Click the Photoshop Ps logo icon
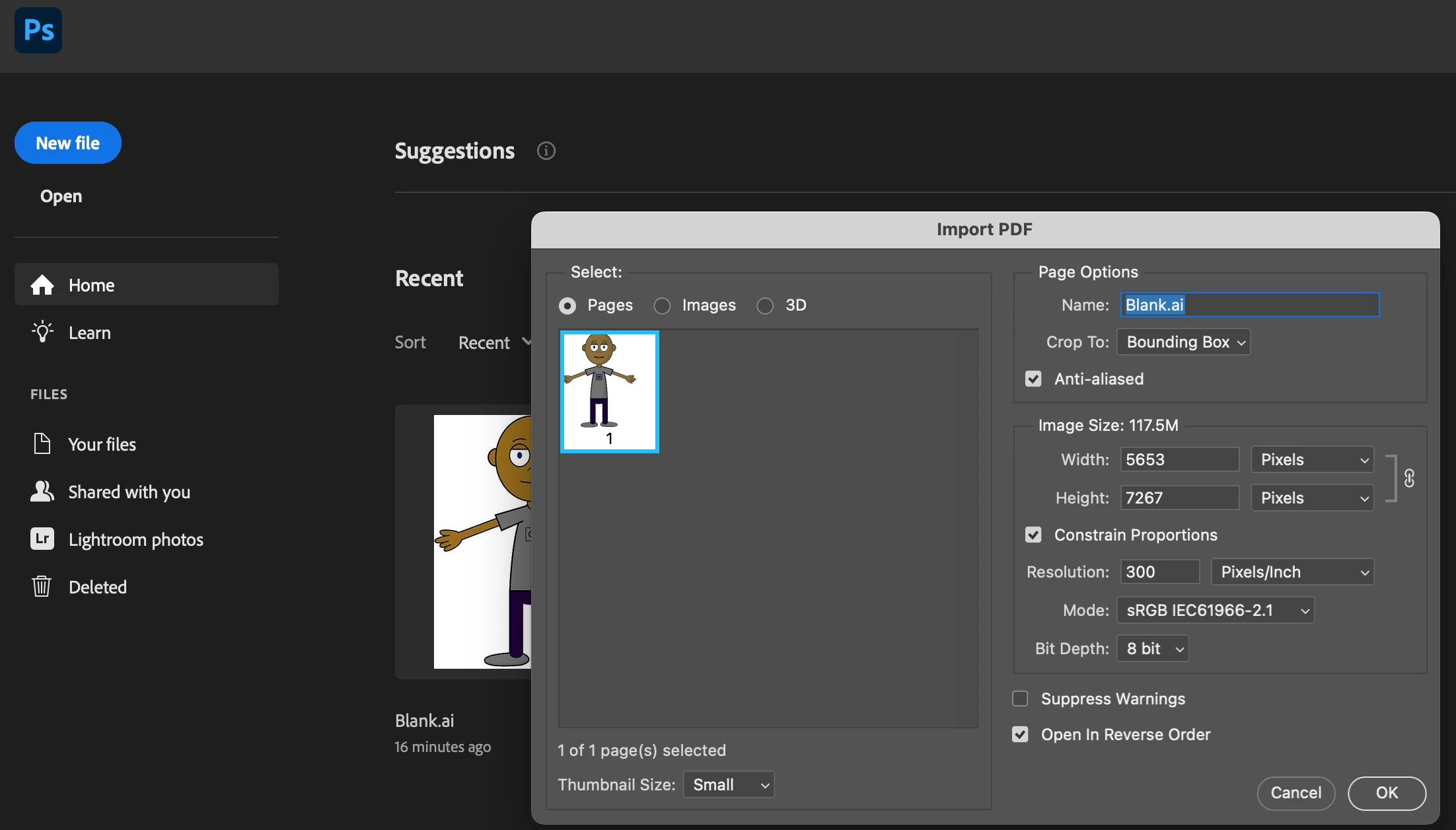This screenshot has width=1456, height=830. (x=38, y=30)
